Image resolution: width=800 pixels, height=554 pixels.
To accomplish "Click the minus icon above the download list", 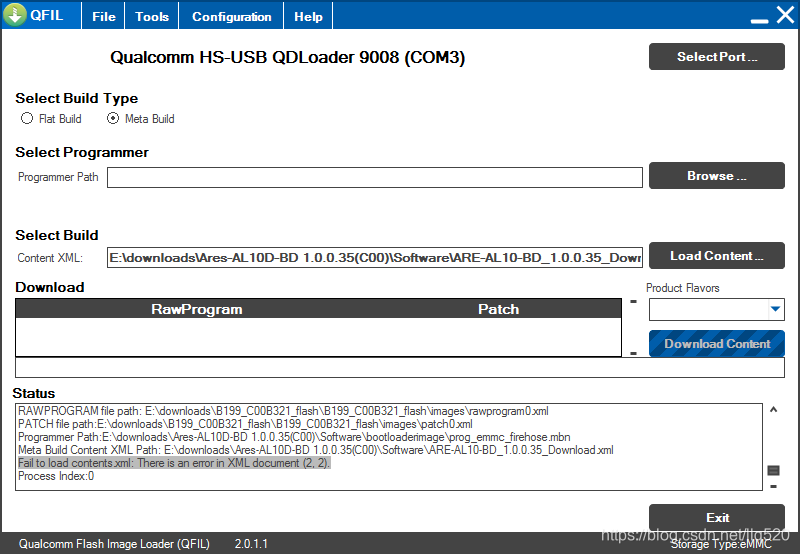I will 634,301.
